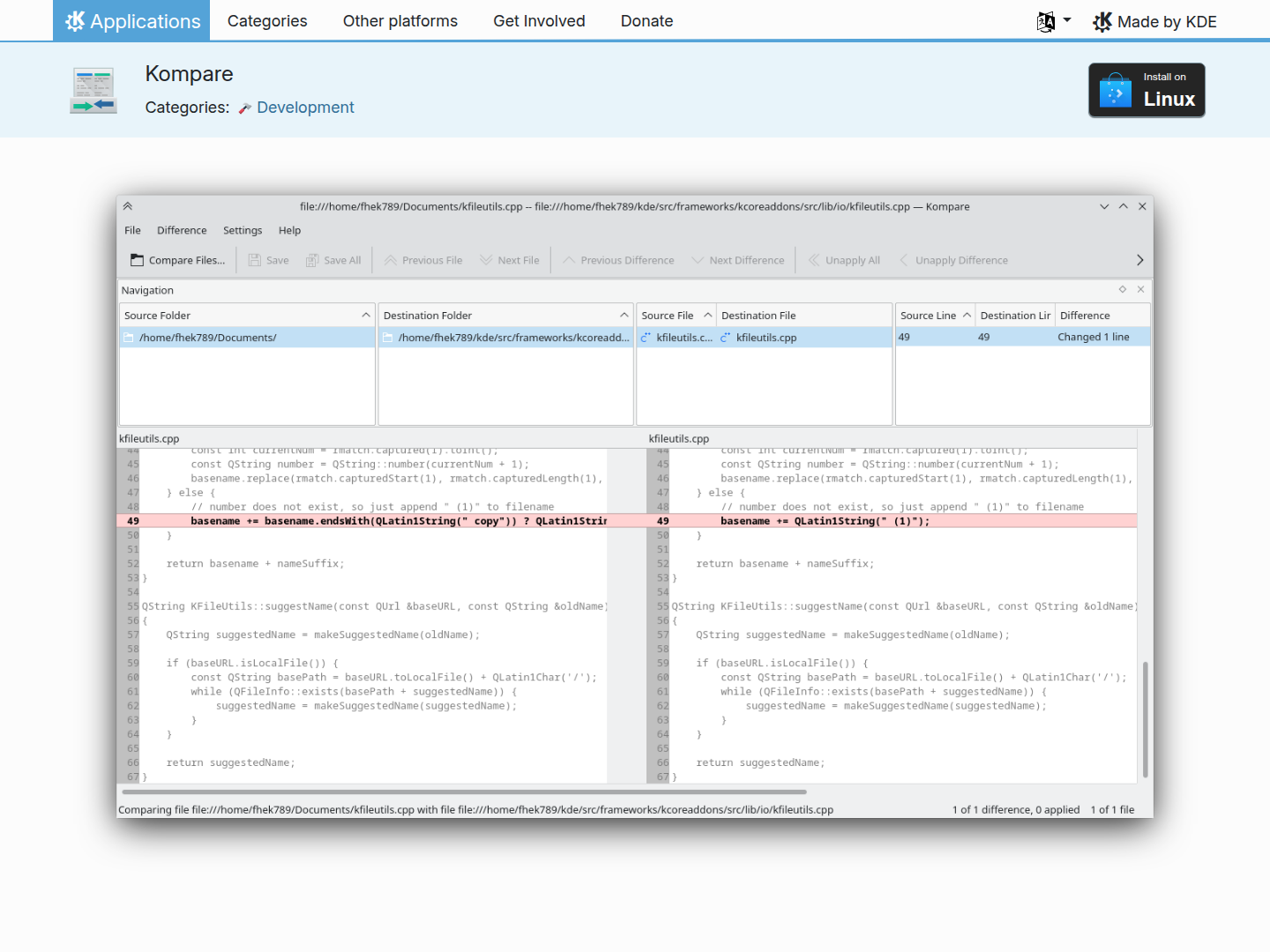The width and height of the screenshot is (1270, 952).
Task: Click the Next File toolbar icon
Action: coord(486,260)
